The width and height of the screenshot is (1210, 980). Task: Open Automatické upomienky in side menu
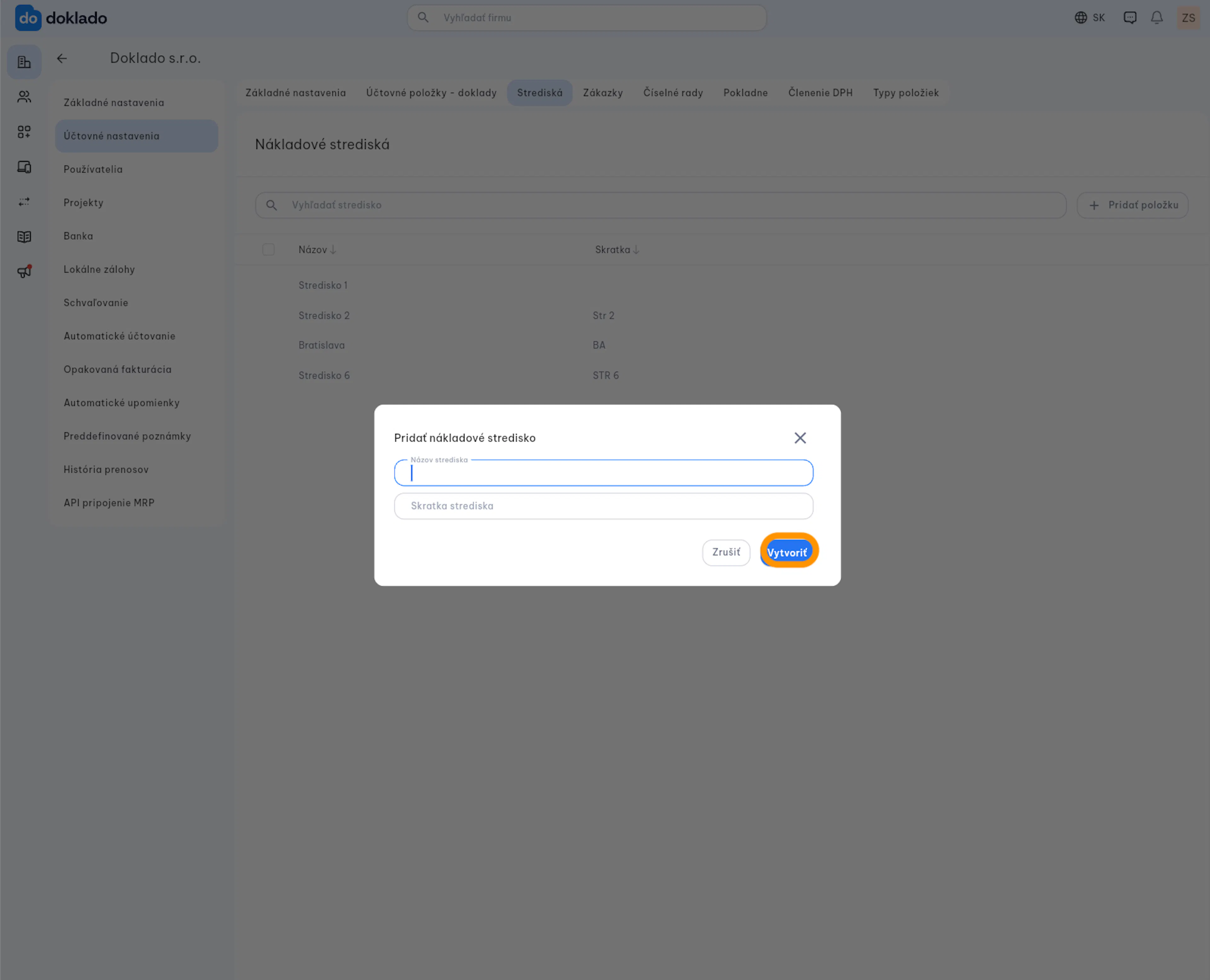[x=137, y=403]
